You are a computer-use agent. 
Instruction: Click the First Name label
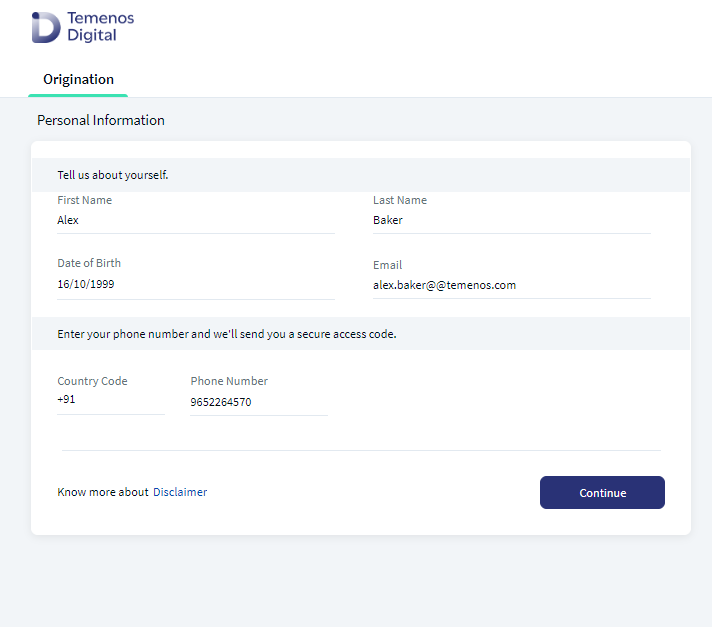(x=84, y=200)
